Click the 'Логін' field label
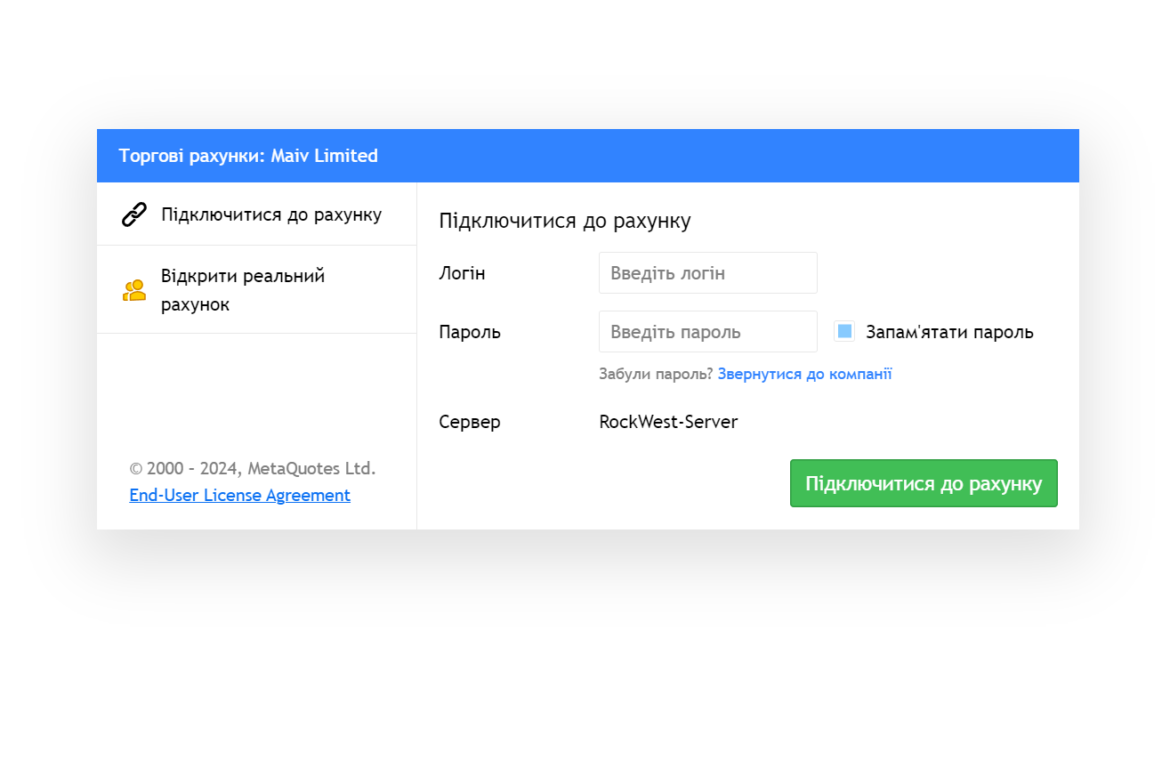 [x=462, y=274]
